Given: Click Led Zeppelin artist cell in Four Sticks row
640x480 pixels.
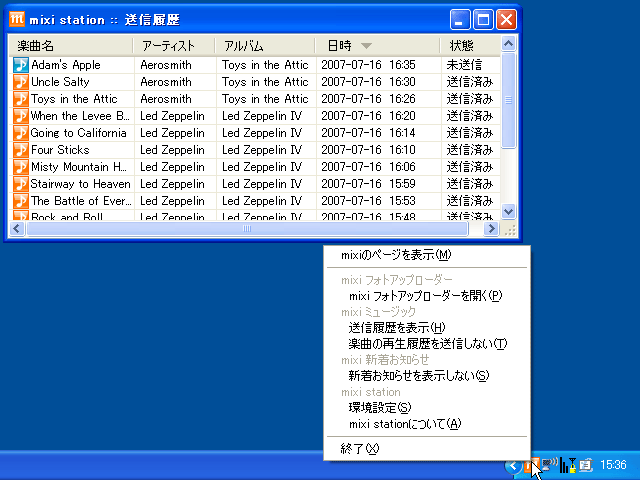Looking at the screenshot, I should click(x=172, y=150).
